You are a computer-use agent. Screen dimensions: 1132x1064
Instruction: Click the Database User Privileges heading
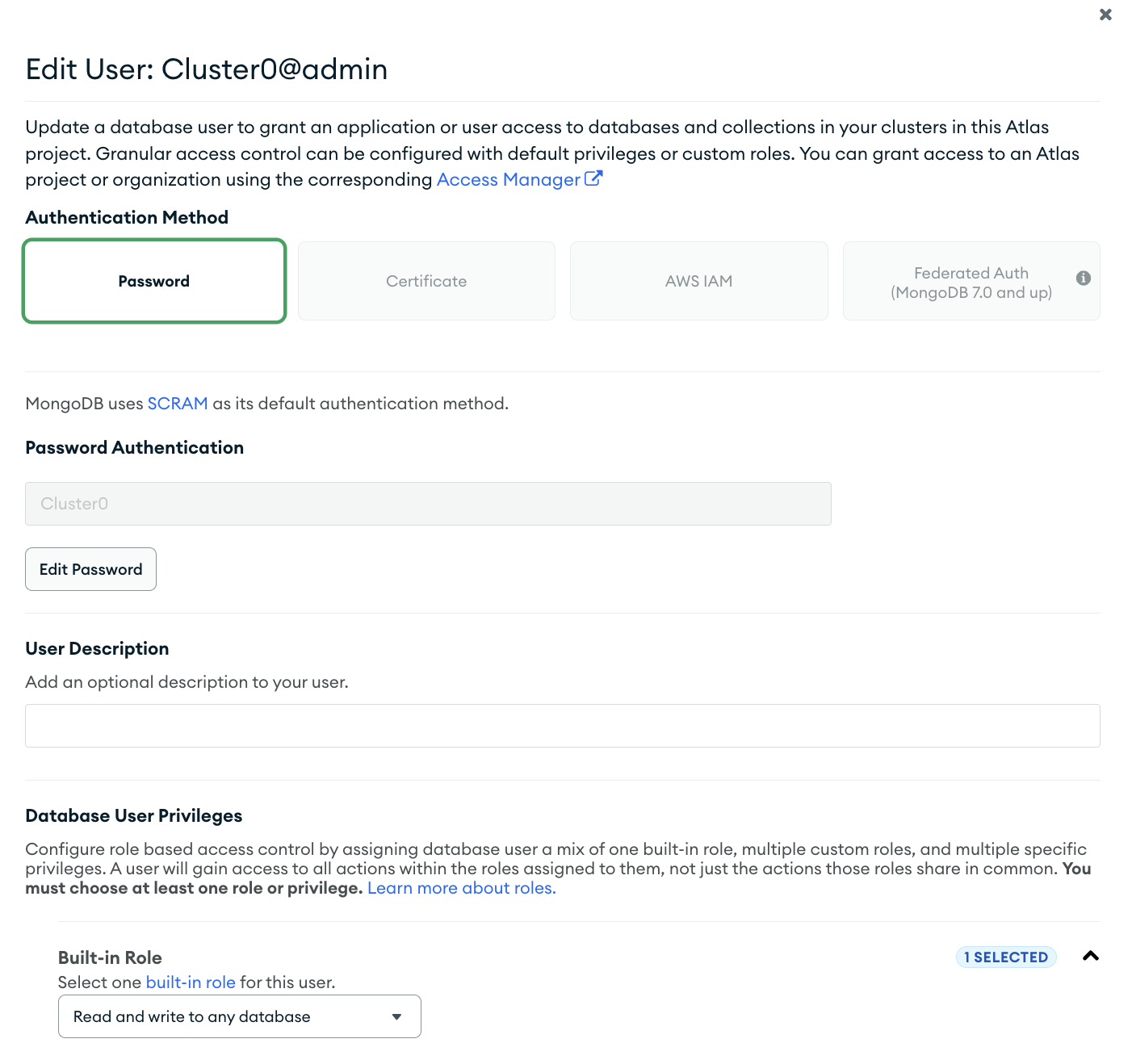click(x=134, y=815)
